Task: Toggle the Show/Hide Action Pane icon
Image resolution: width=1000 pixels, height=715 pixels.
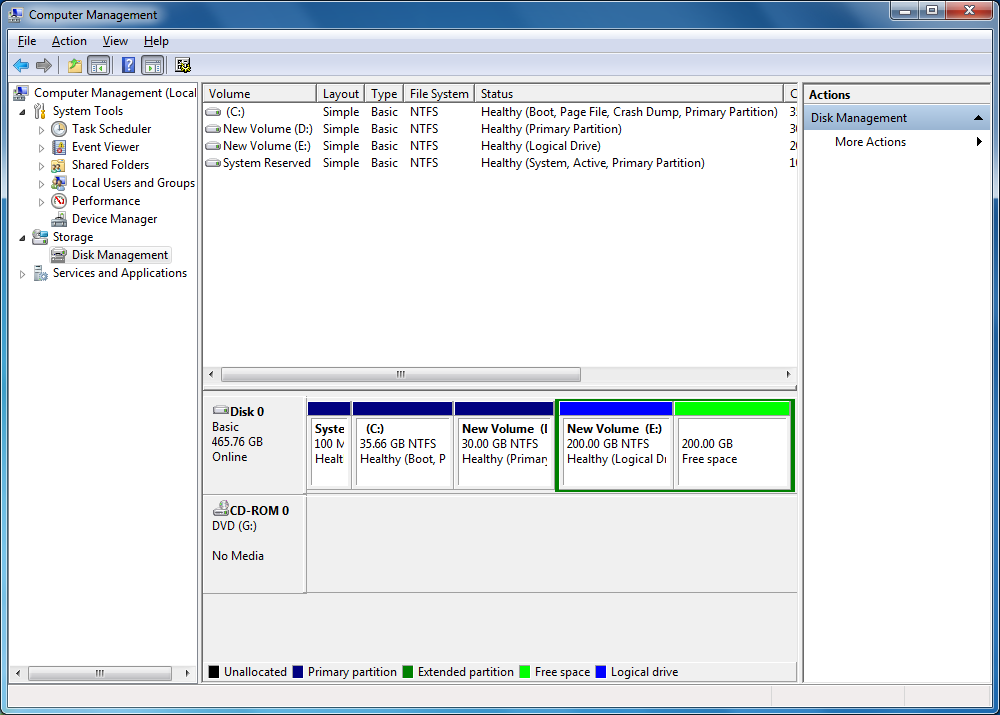Action: 152,65
